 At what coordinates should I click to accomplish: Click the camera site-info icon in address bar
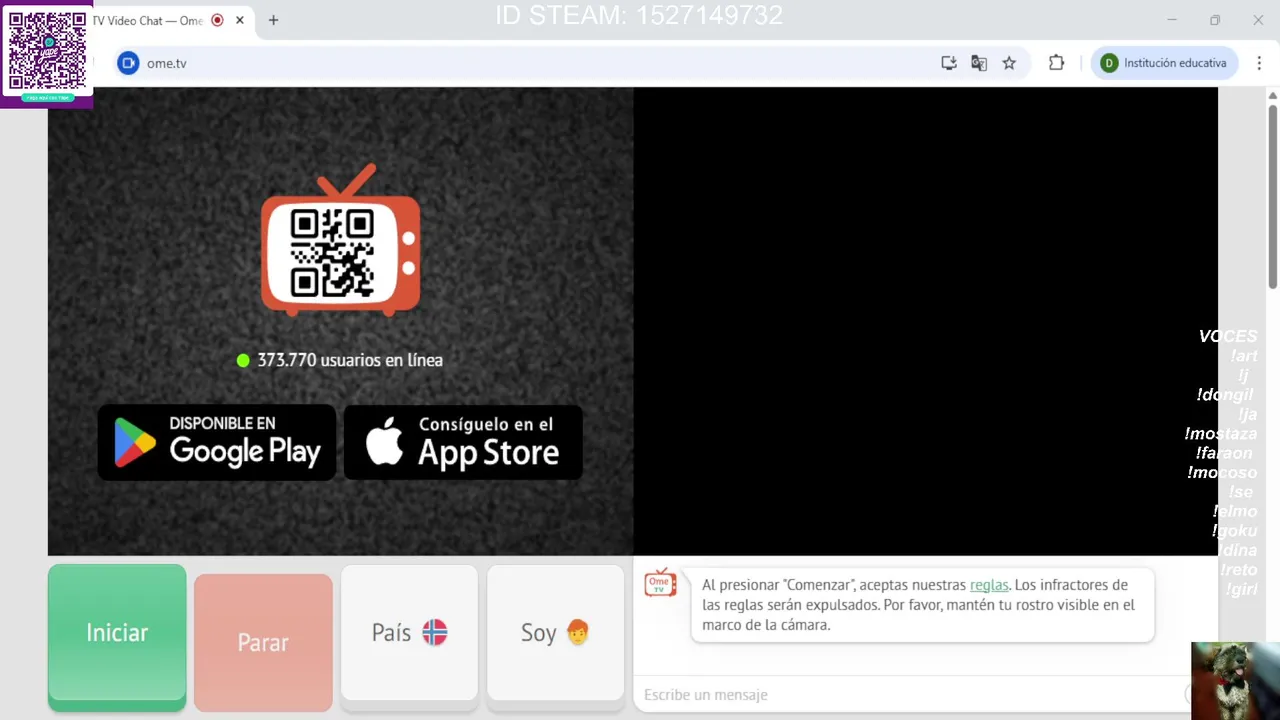(128, 63)
